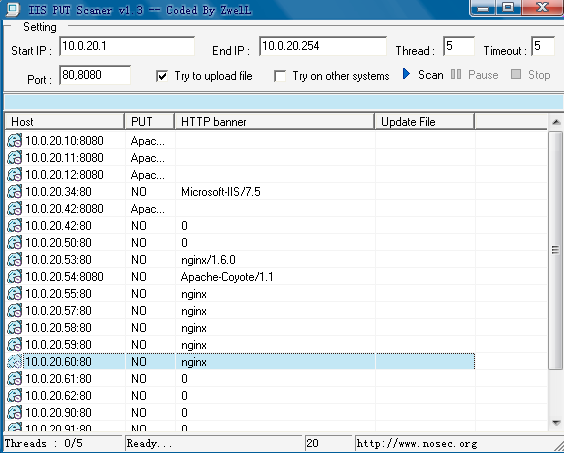Sort by HTTP banner column header
This screenshot has height=453, width=564.
click(x=274, y=122)
